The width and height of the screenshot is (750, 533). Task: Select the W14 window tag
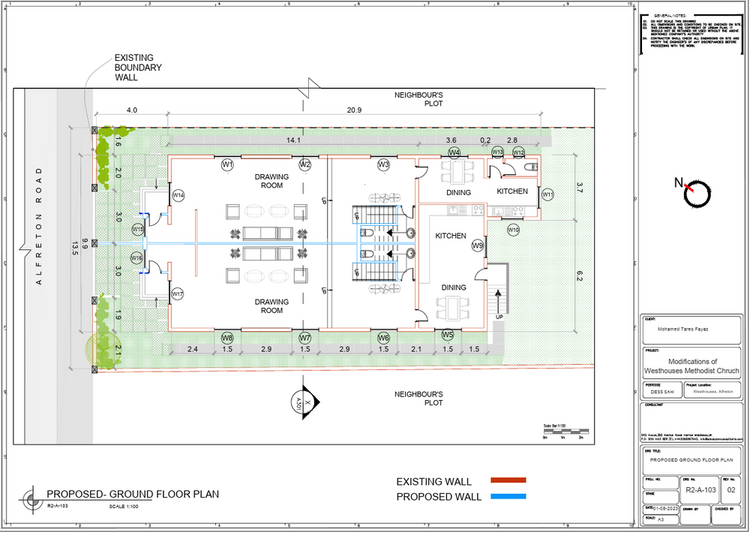click(177, 195)
